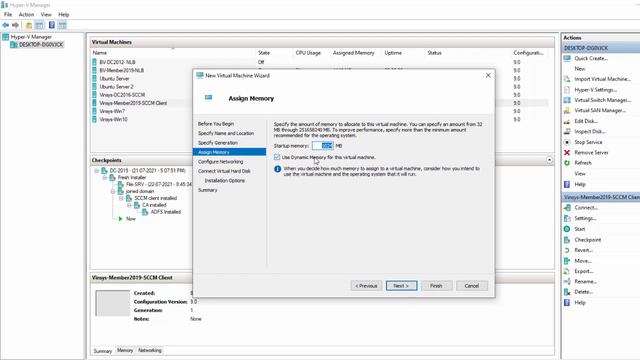Select the Now checkpoint entry
This screenshot has width=640, height=360.
131,219
